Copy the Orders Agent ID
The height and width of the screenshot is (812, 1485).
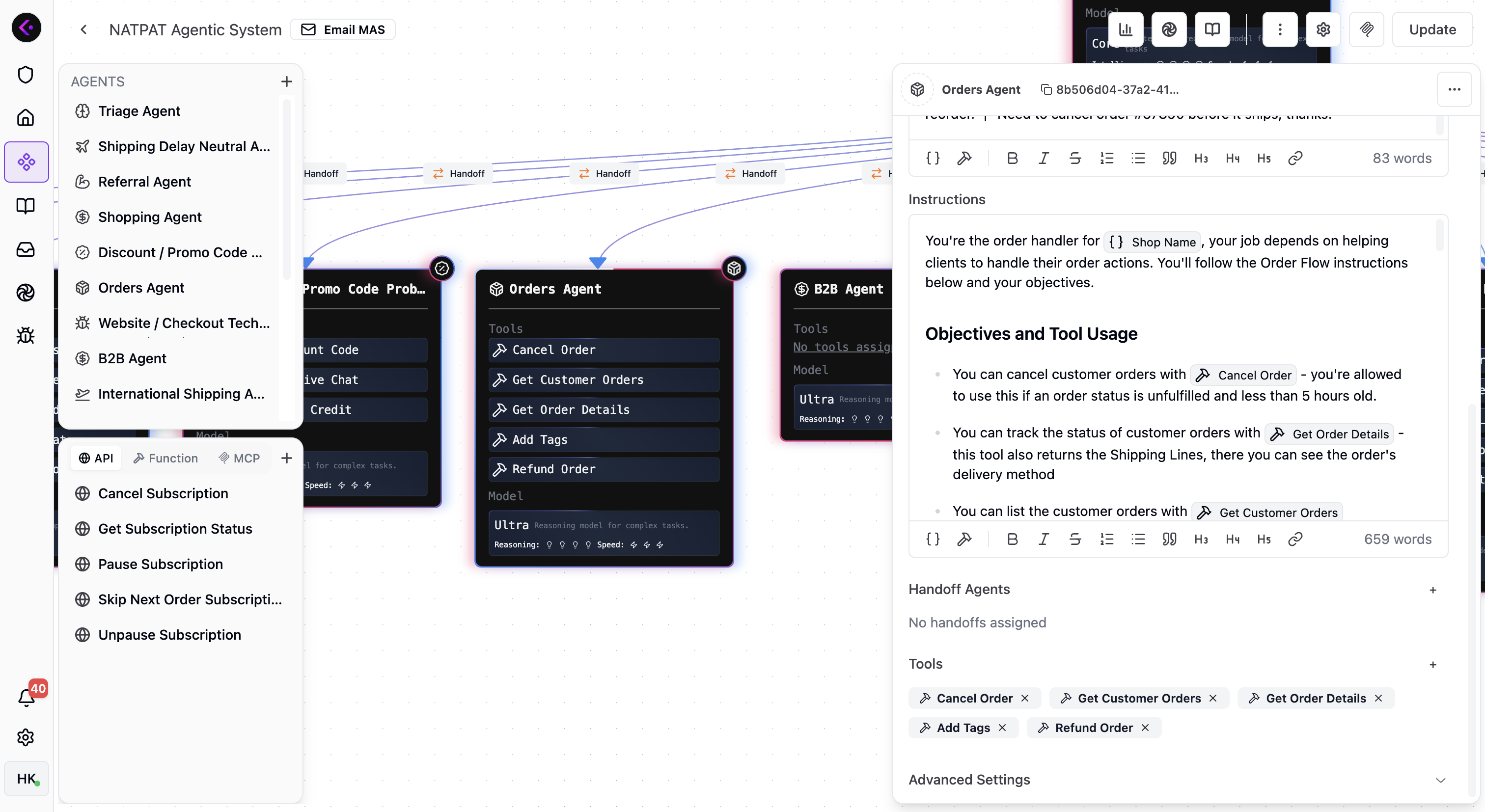pyautogui.click(x=1045, y=89)
